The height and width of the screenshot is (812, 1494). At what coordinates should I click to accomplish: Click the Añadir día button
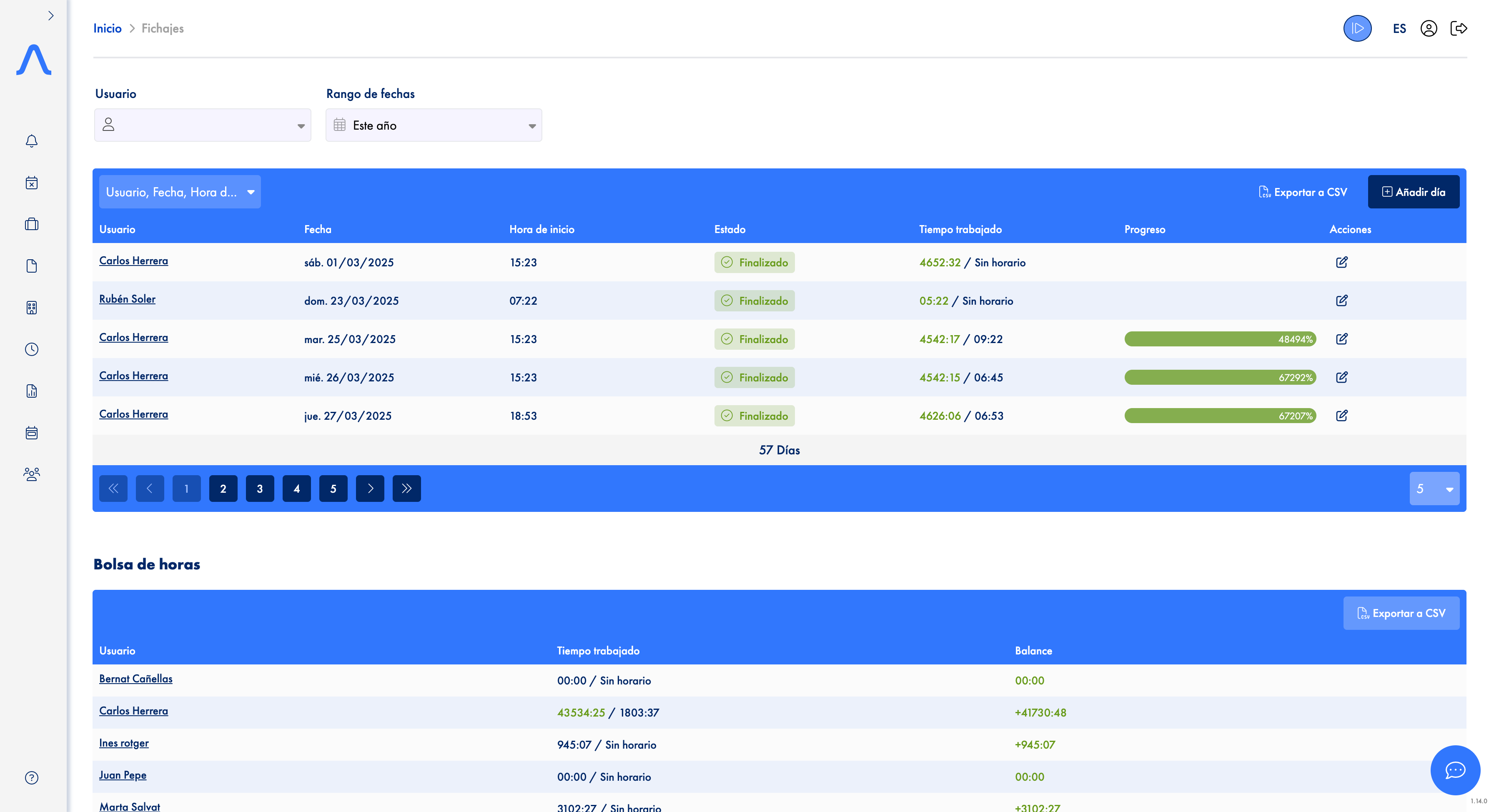(x=1414, y=192)
